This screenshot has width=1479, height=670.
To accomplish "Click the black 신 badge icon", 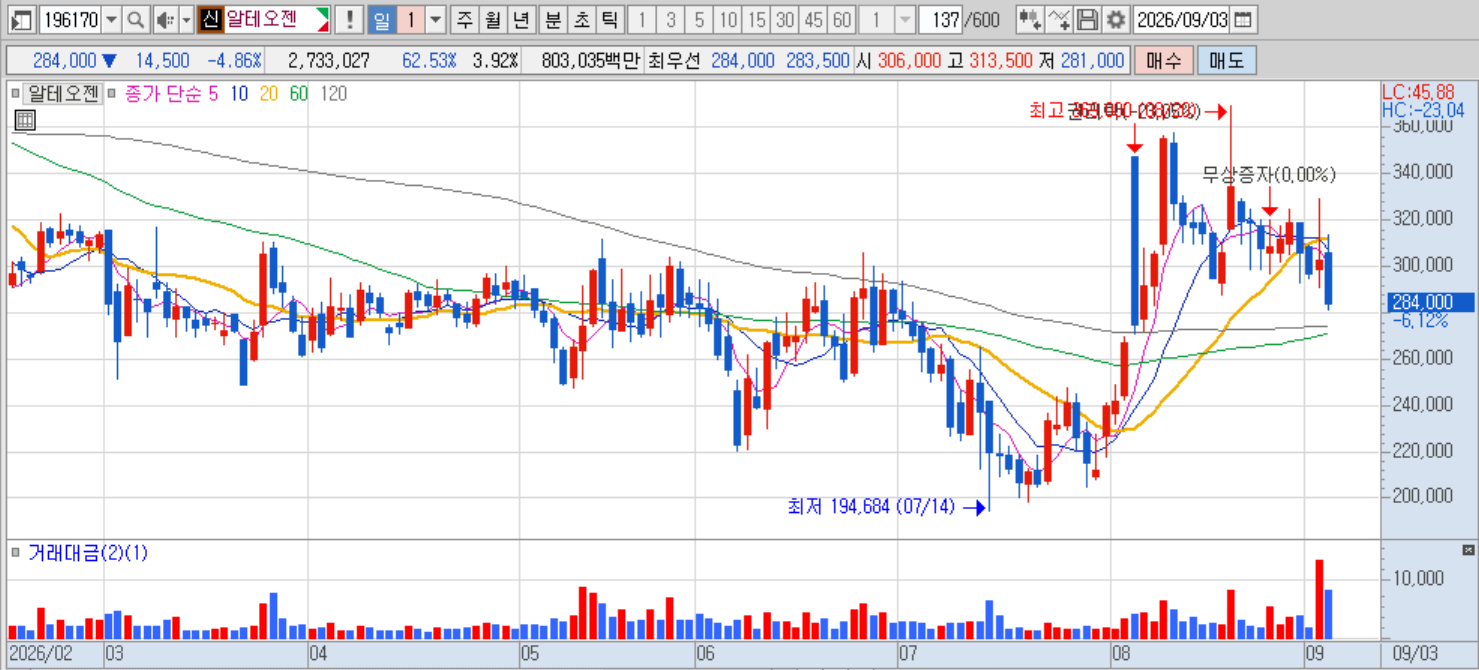I will click(x=210, y=19).
